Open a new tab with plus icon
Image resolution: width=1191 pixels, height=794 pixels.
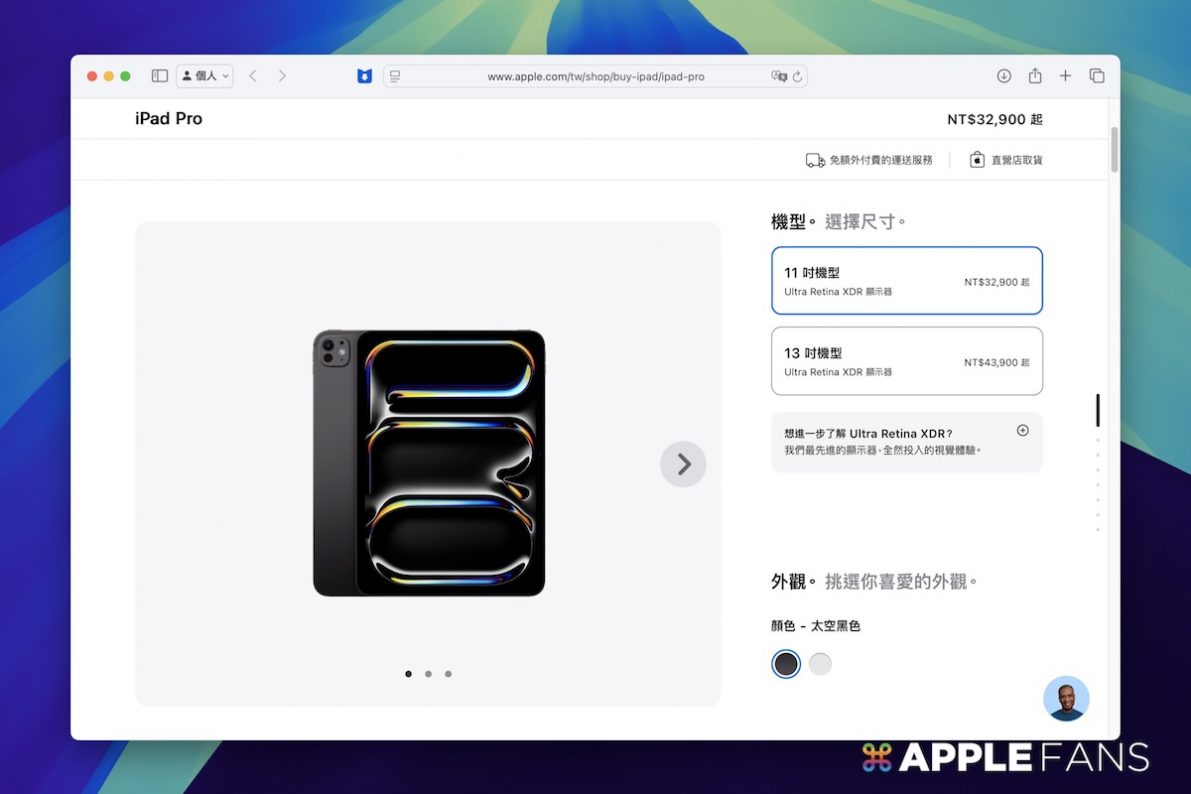[x=1065, y=76]
